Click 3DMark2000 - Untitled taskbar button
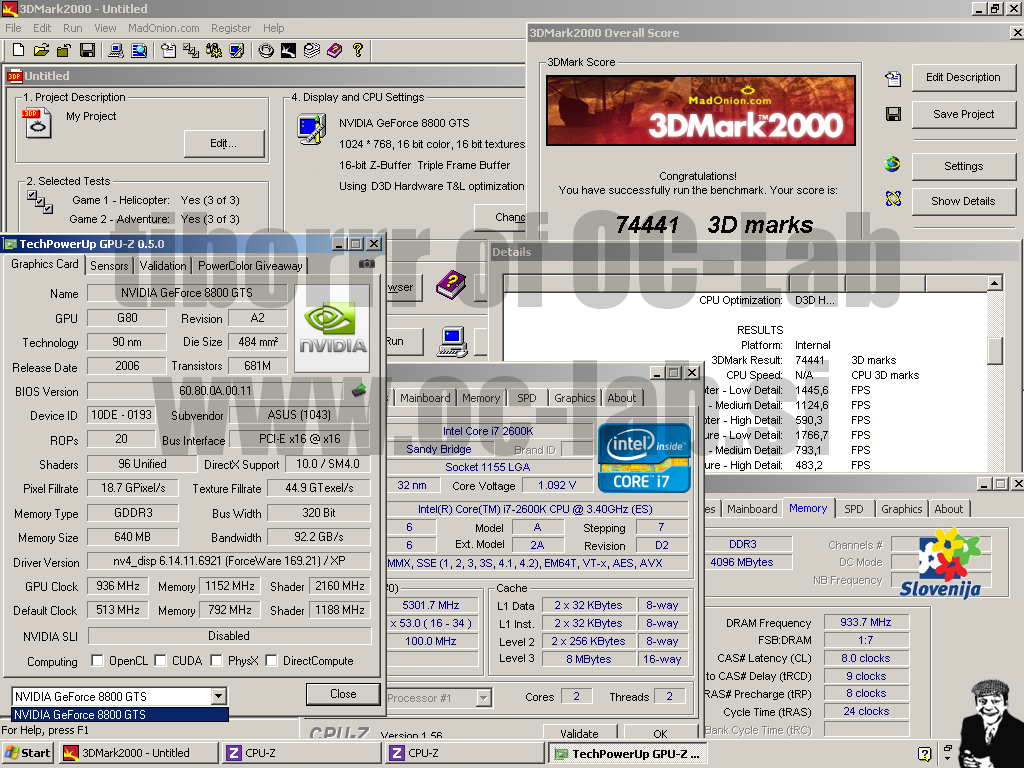This screenshot has width=1024, height=768. point(138,753)
